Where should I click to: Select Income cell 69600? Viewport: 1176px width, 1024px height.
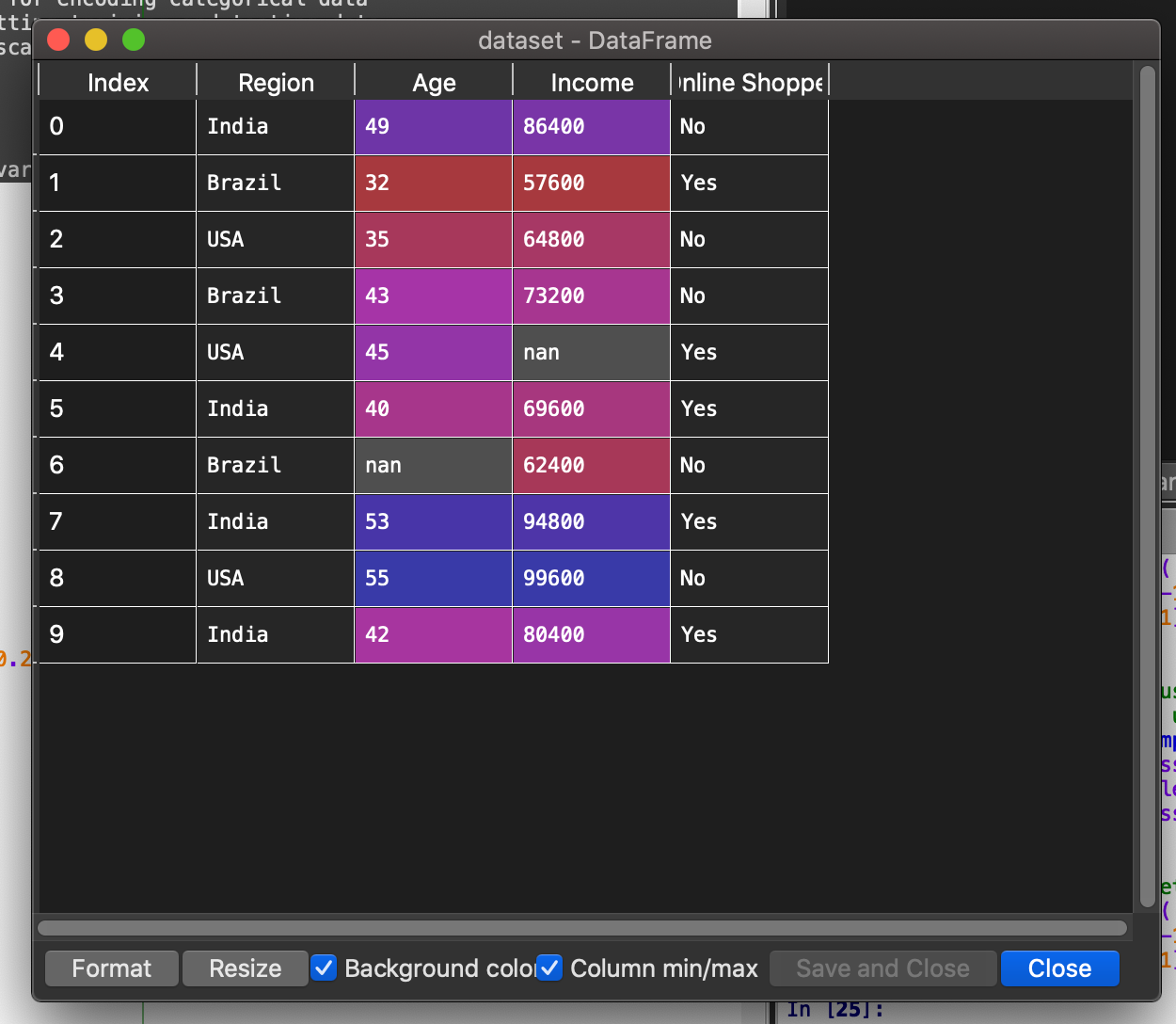(591, 409)
